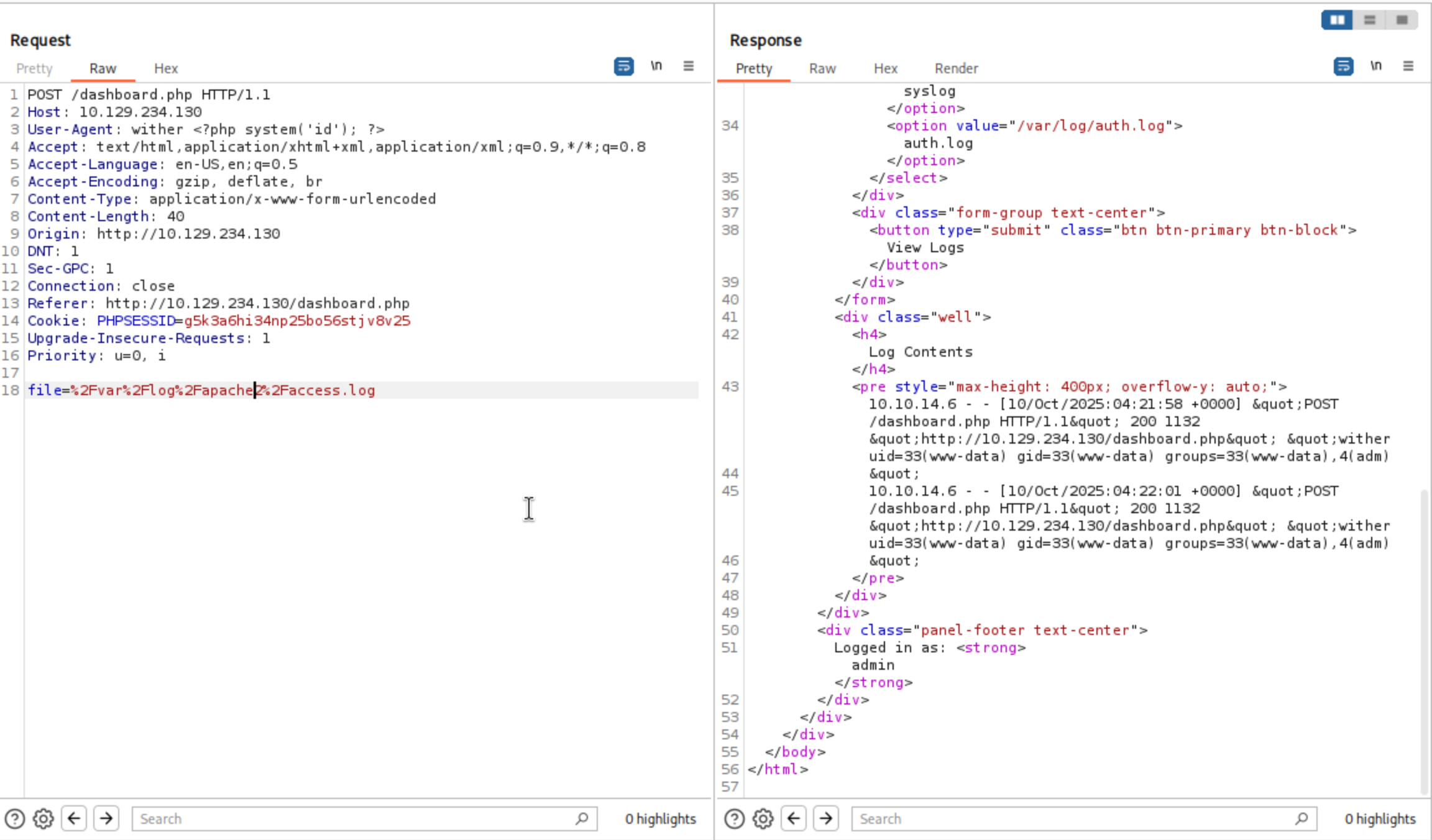Open Request panel hamburger options menu
The width and height of the screenshot is (1432, 840).
point(689,66)
